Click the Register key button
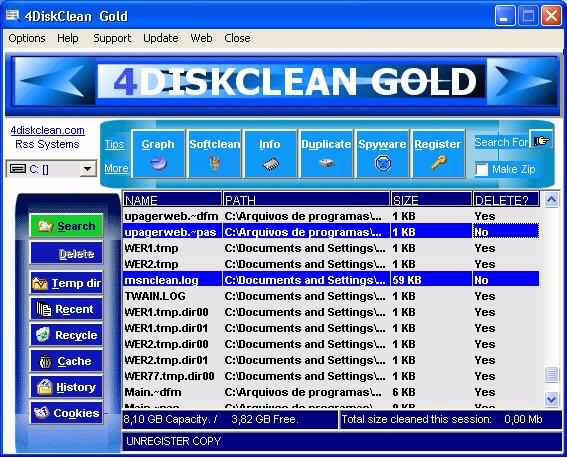567x458 pixels. click(x=438, y=154)
